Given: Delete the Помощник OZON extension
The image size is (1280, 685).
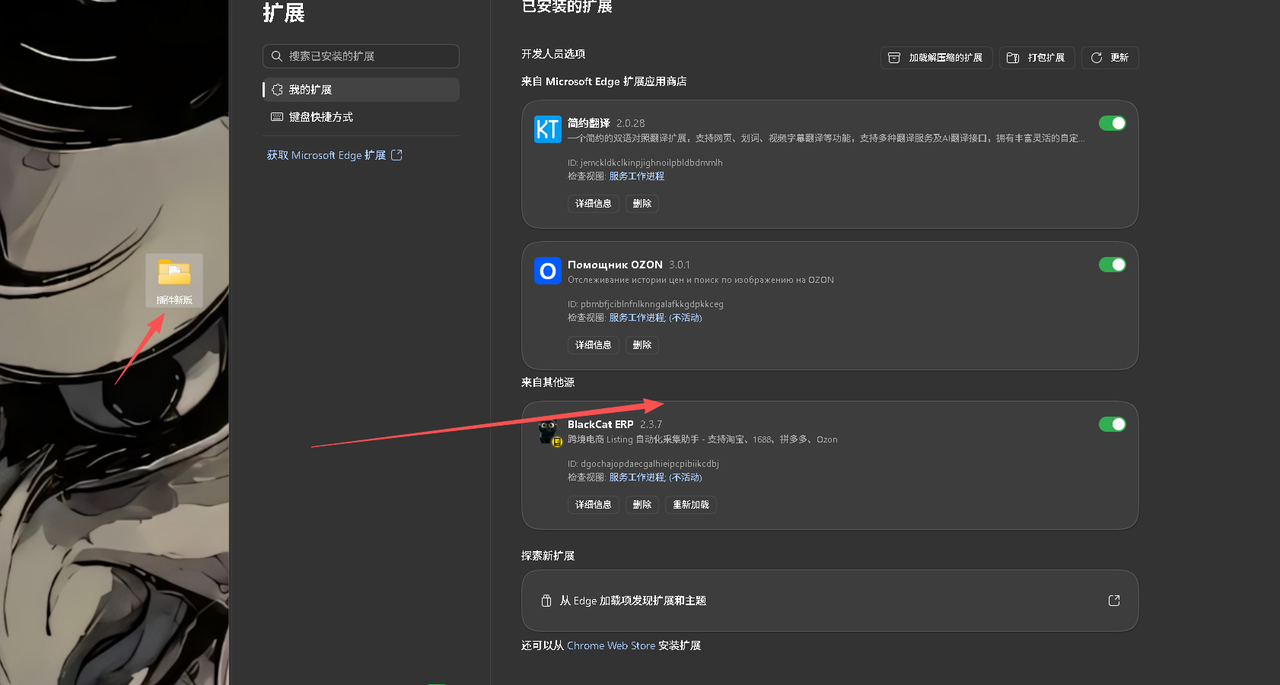Looking at the screenshot, I should point(642,345).
